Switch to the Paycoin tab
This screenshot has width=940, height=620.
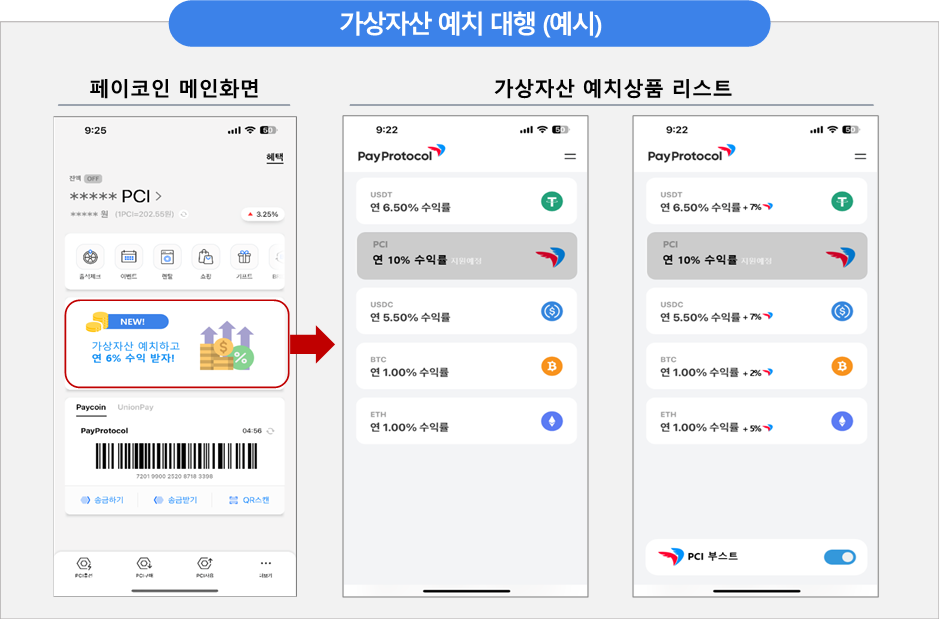coord(91,407)
